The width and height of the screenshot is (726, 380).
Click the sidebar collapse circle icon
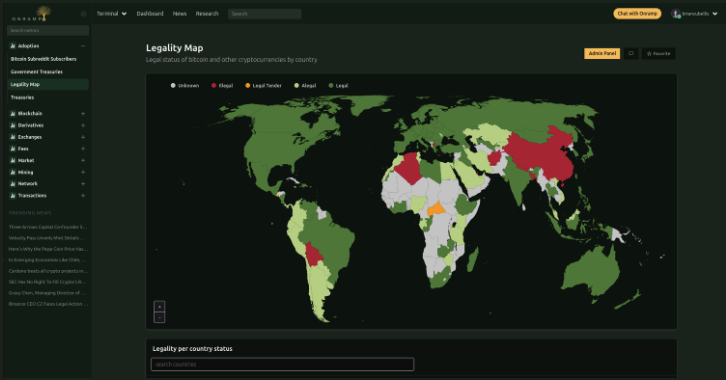tap(83, 14)
